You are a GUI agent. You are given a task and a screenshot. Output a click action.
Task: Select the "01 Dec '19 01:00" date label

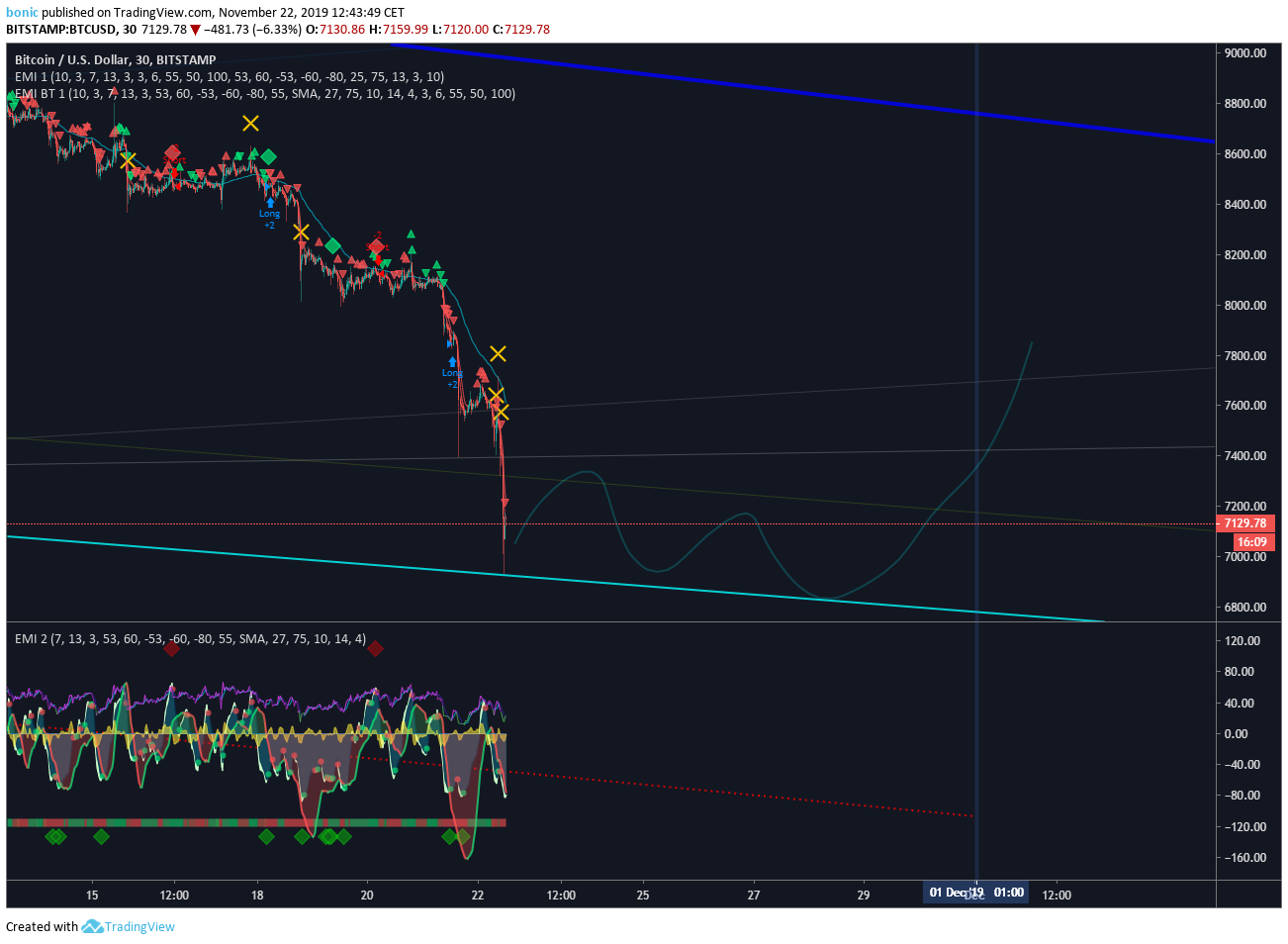click(x=976, y=893)
